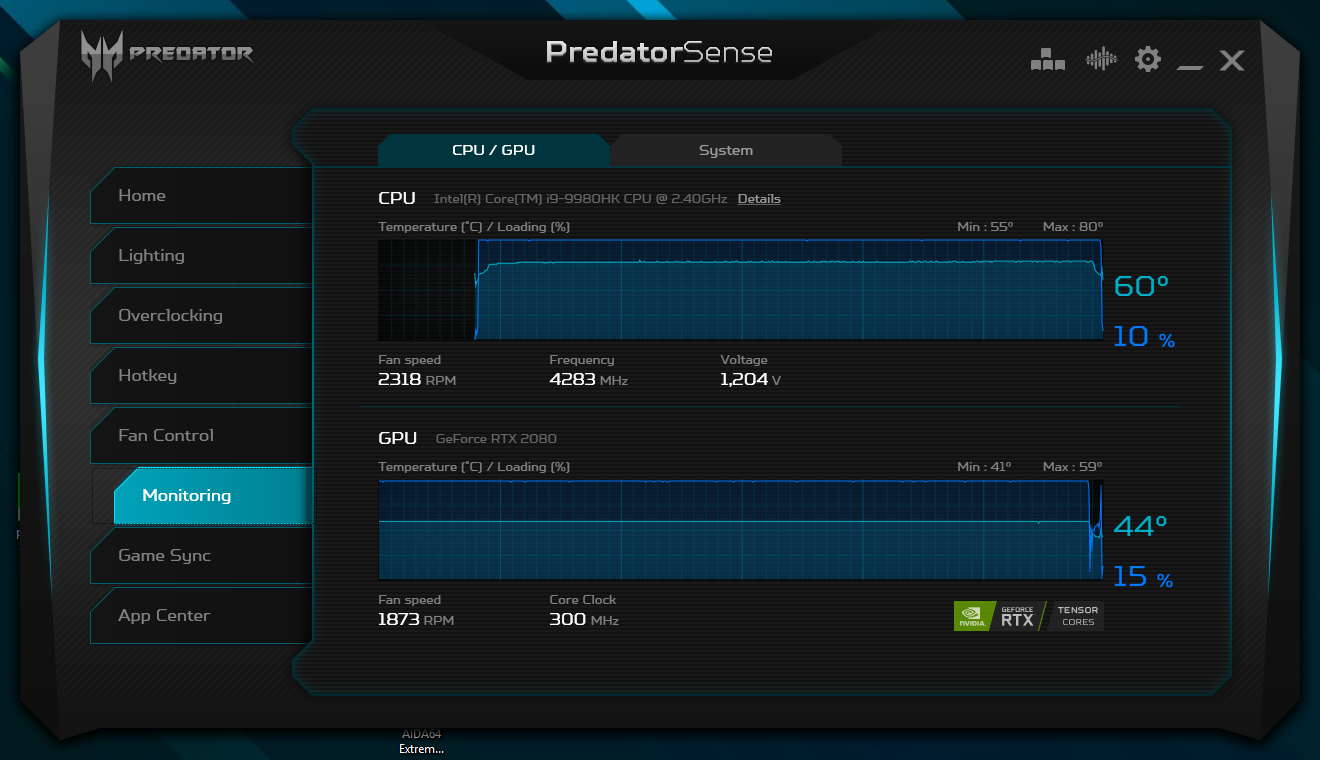The height and width of the screenshot is (760, 1320).
Task: Click the sound waveform icon in title bar
Action: (x=1101, y=59)
